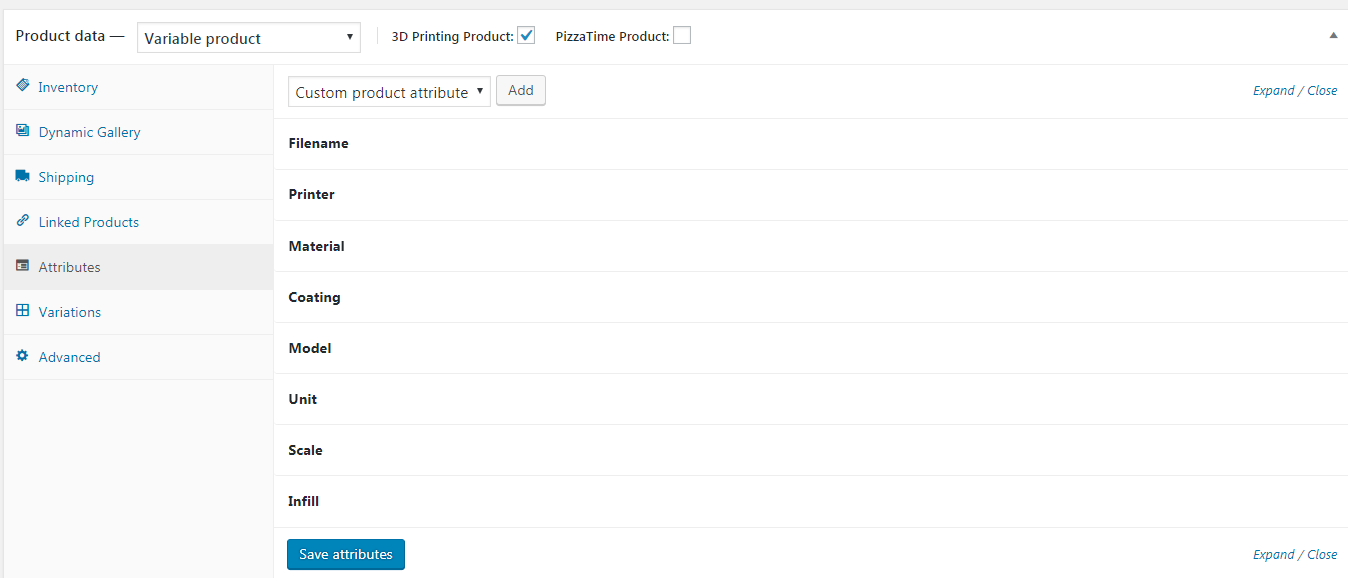1348x578 pixels.
Task: Click the Attributes list icon
Action: (23, 266)
